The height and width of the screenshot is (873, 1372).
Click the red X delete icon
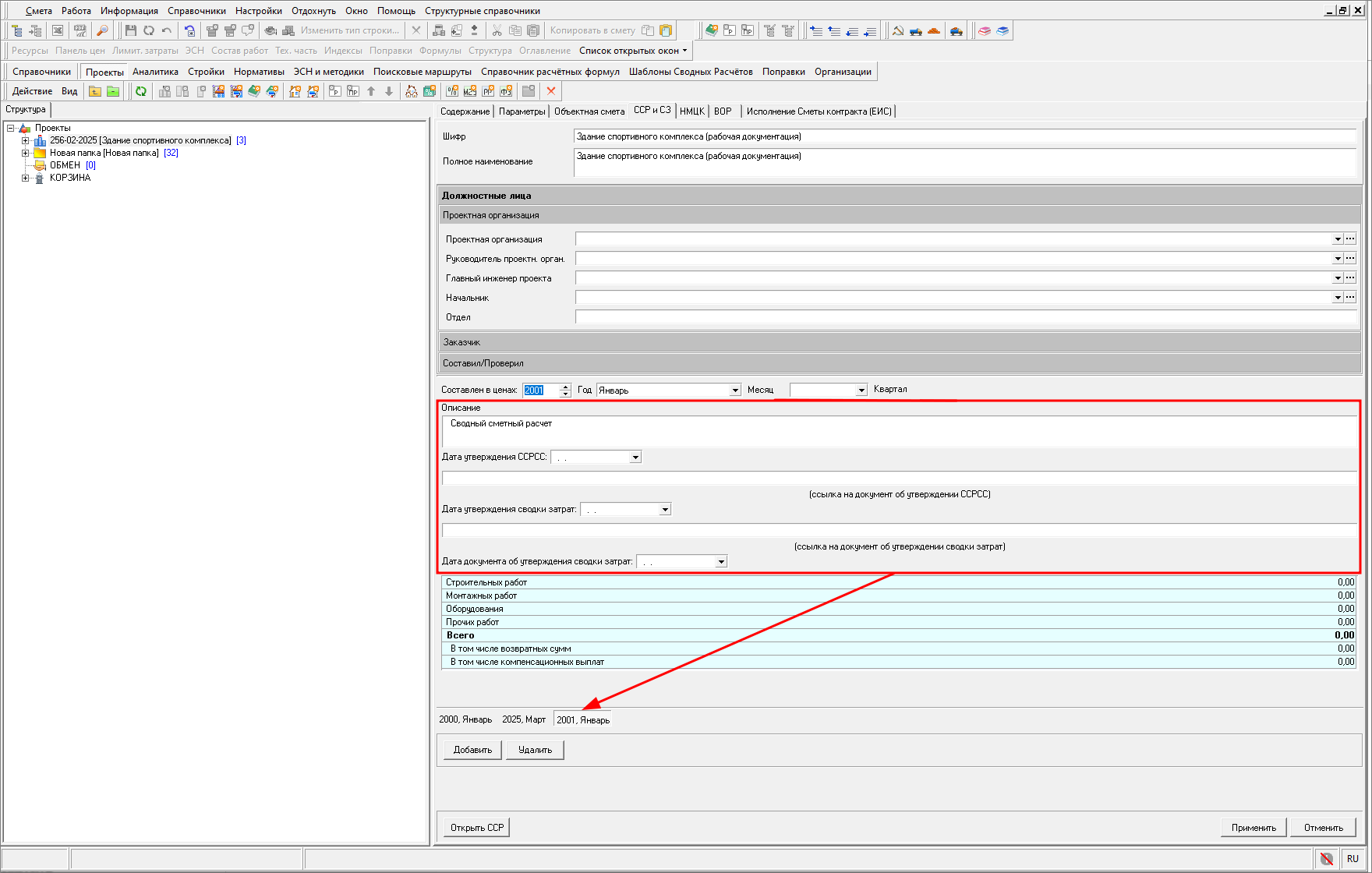[551, 91]
